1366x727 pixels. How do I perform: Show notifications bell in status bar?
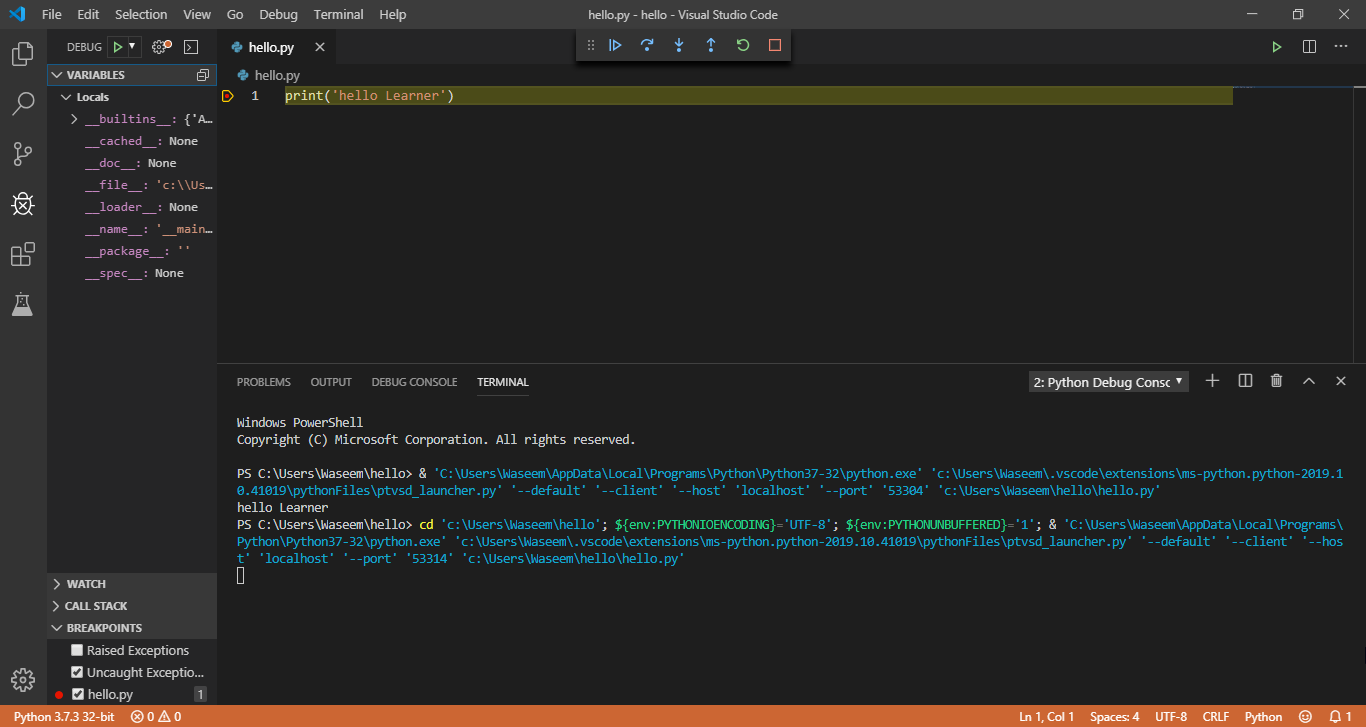point(1339,716)
